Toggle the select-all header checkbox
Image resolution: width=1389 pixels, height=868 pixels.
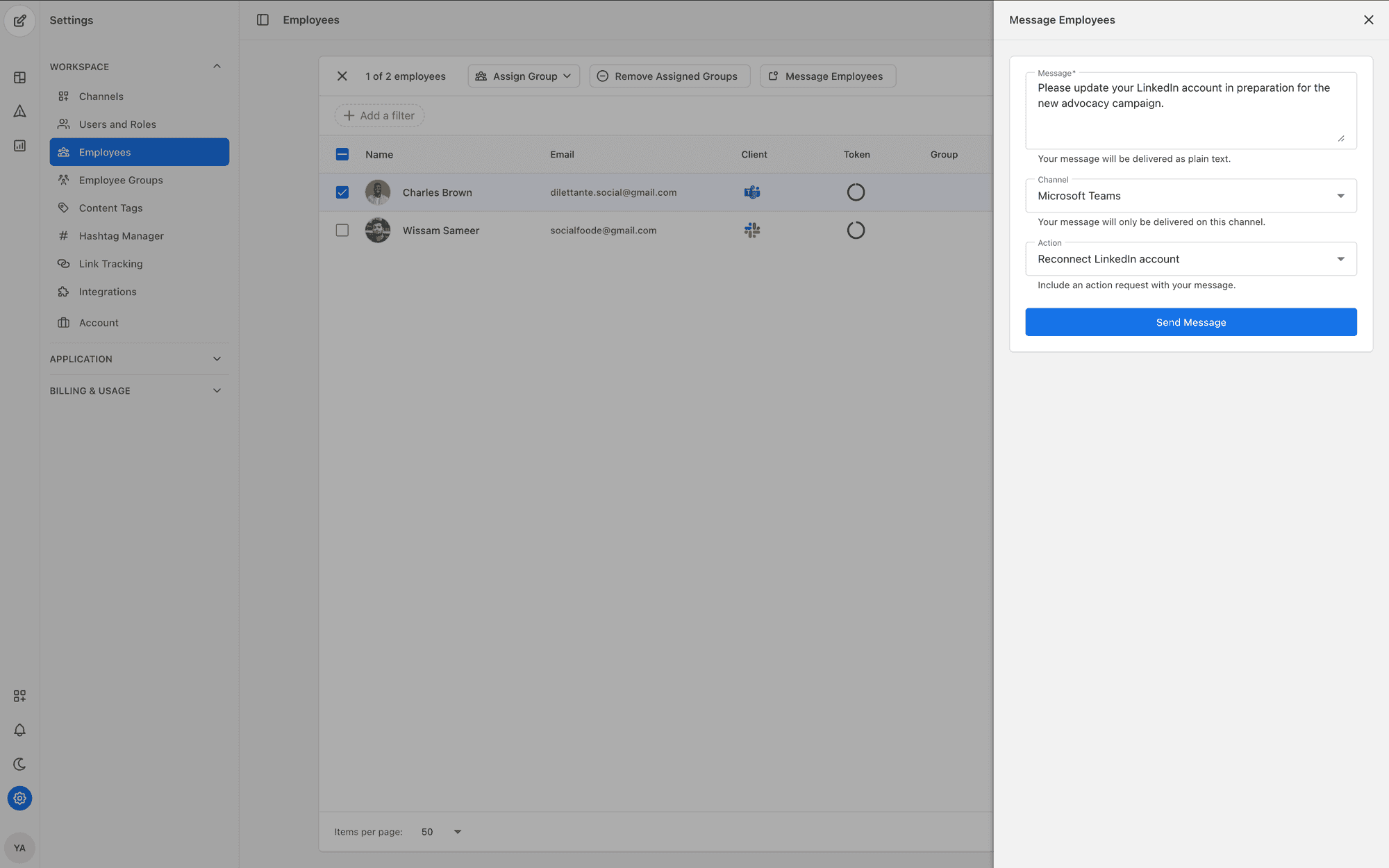click(342, 154)
